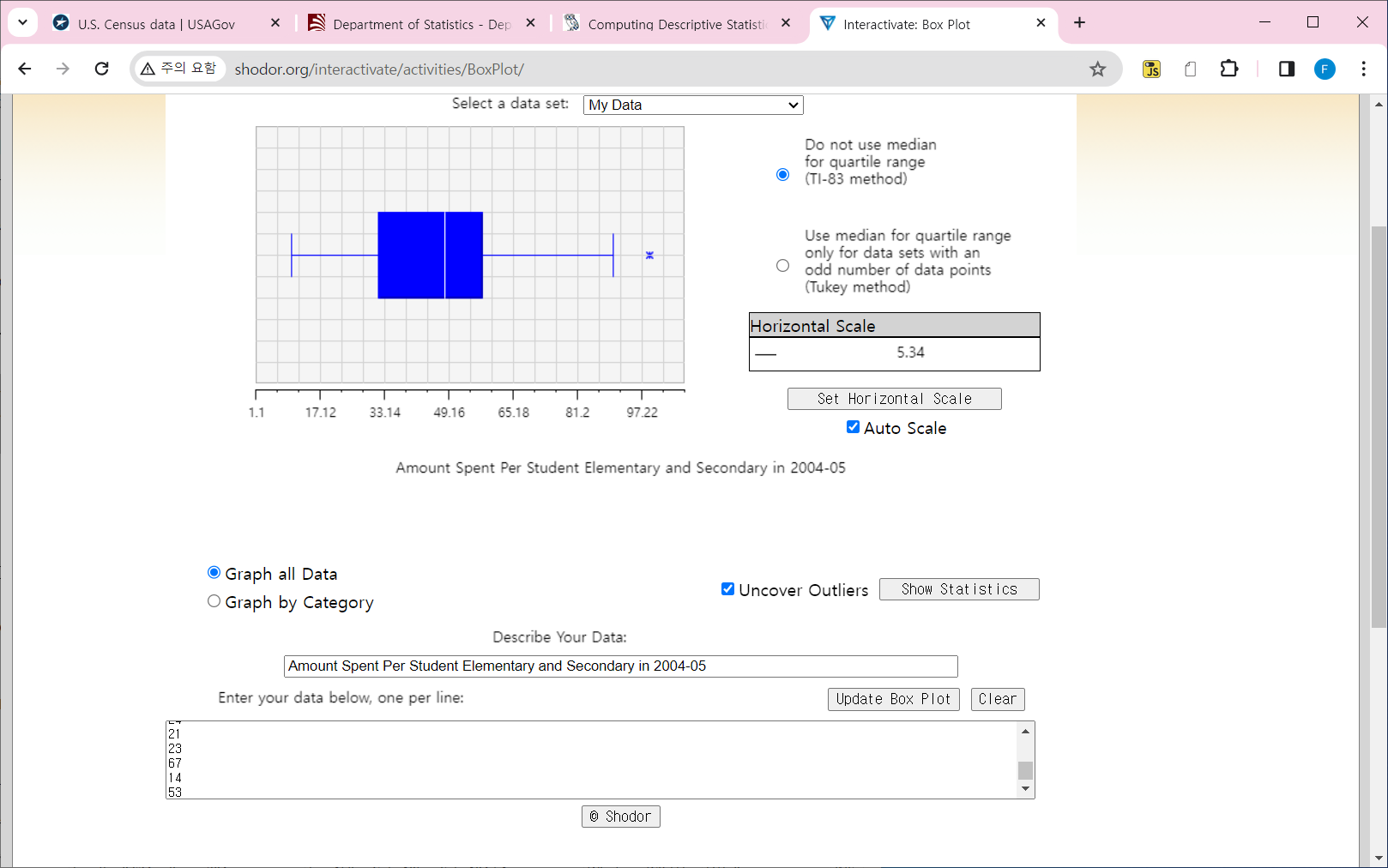The width and height of the screenshot is (1388, 868).
Task: Close the Computing Descriptive Statistics tab
Action: [x=786, y=23]
